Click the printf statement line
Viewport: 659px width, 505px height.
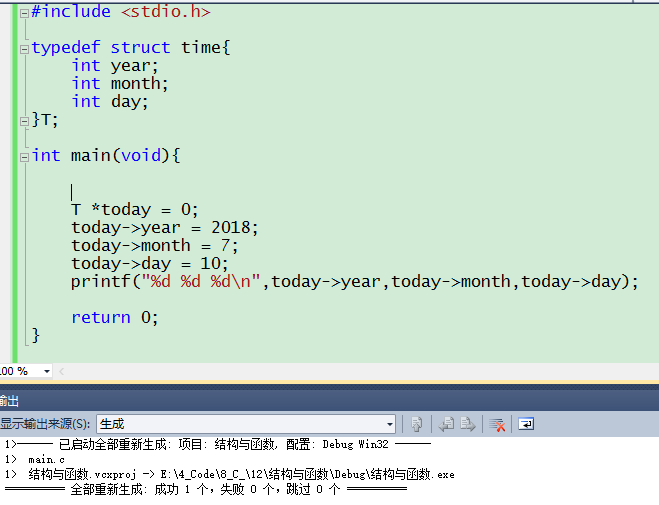pyautogui.click(x=354, y=282)
